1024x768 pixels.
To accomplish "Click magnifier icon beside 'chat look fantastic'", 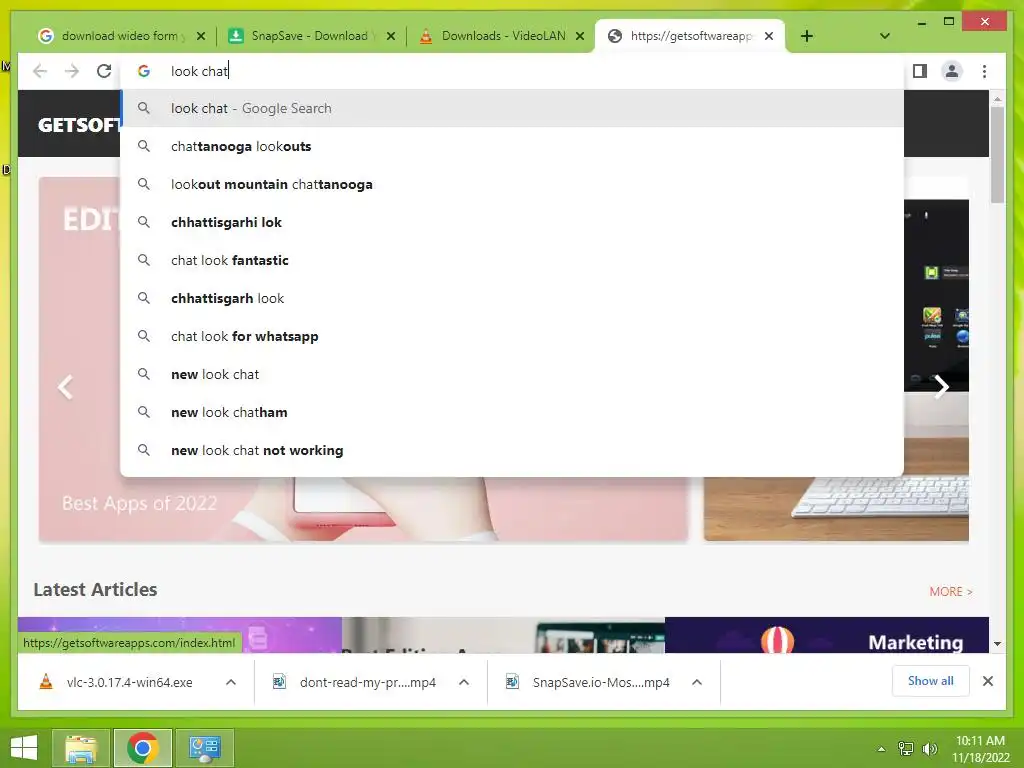I will 144,260.
